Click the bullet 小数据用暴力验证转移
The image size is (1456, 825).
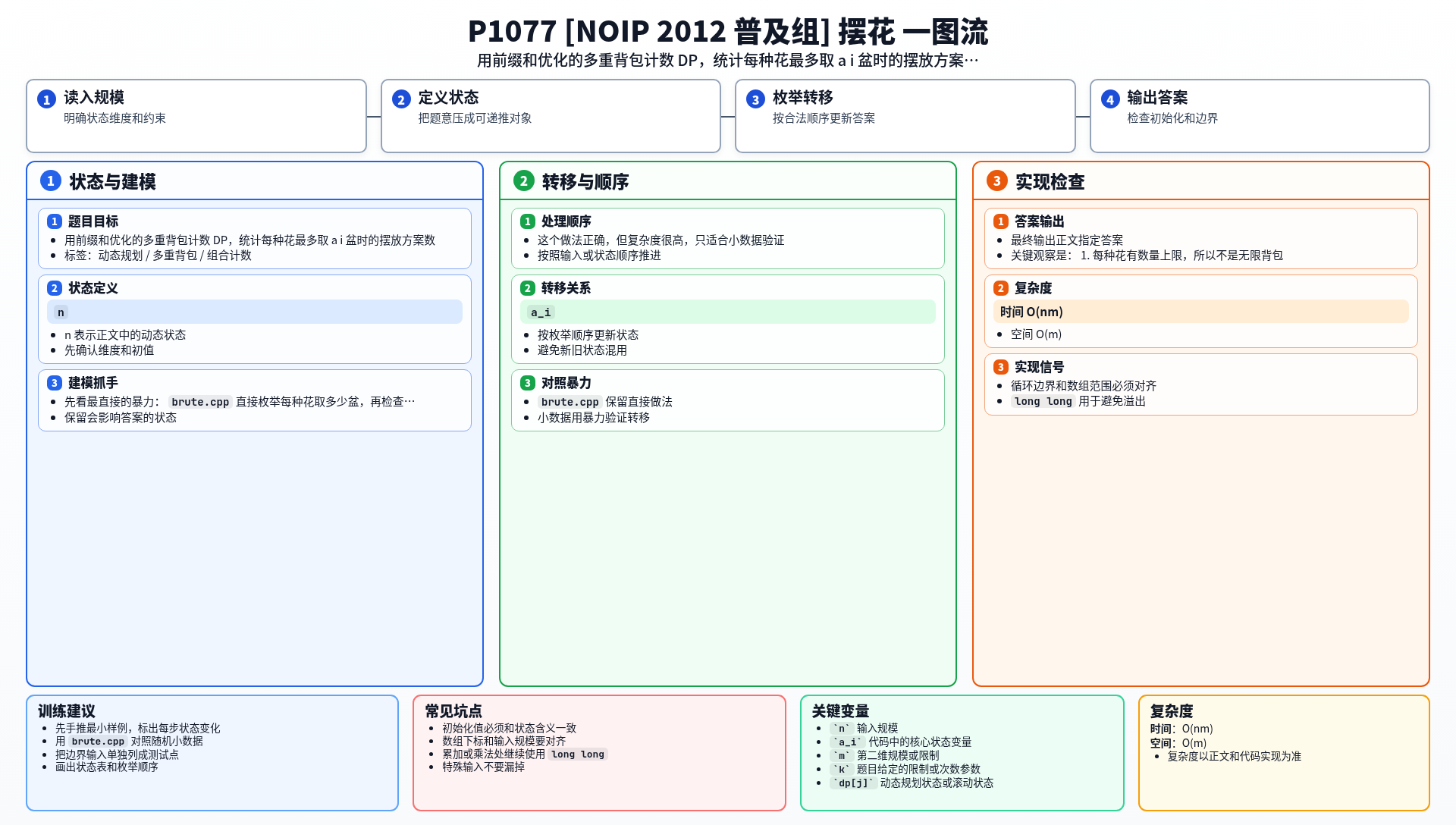594,418
